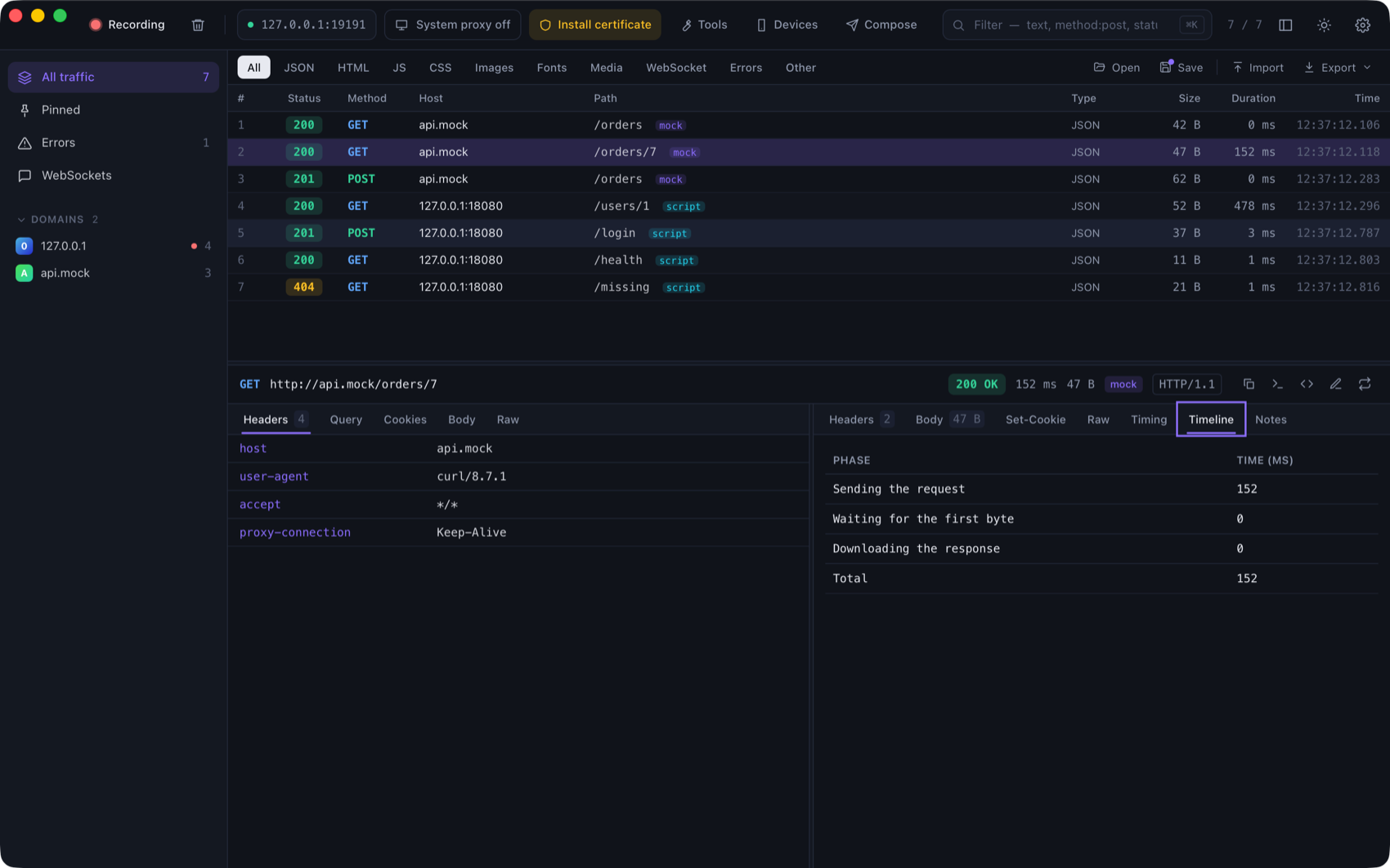
Task: Select the 404 GET /missing request row
Action: 809,287
